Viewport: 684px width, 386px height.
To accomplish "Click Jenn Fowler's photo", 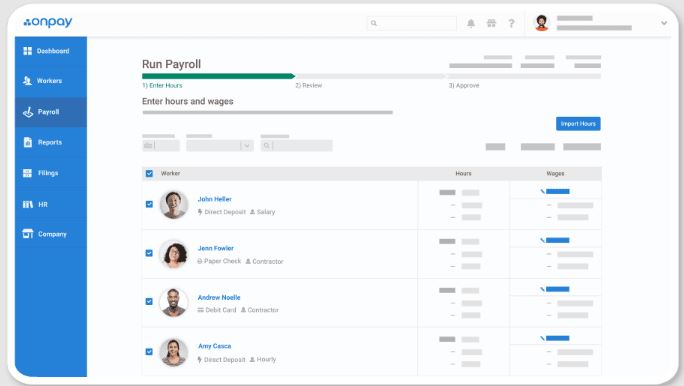I will (x=174, y=253).
